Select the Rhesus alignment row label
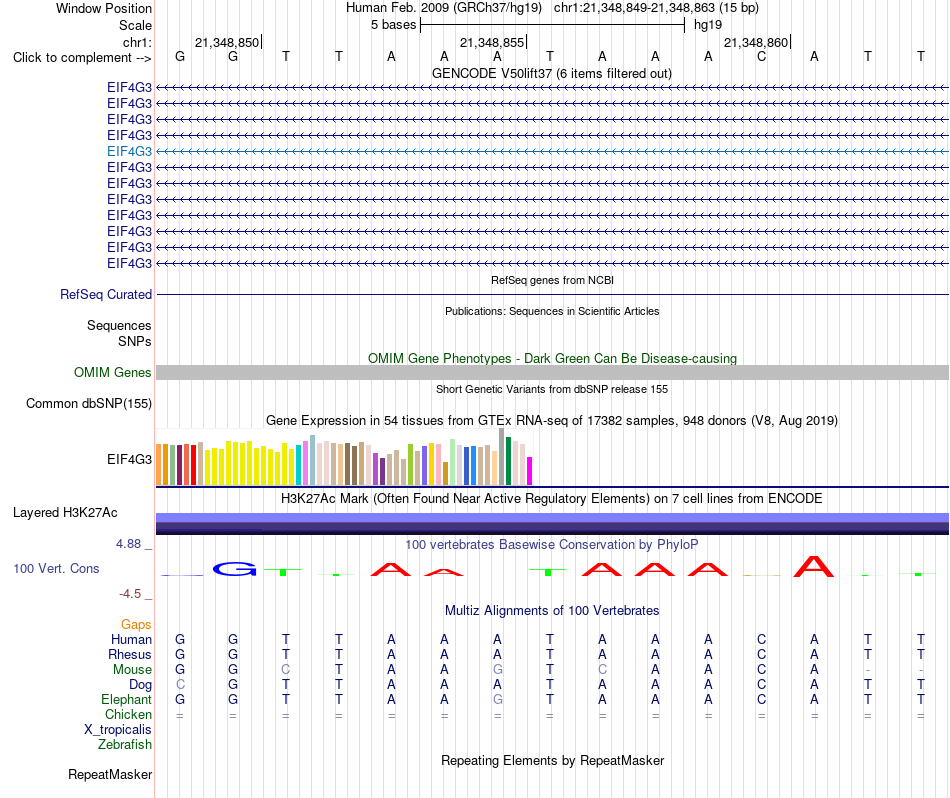The width and height of the screenshot is (950, 798). coord(130,654)
